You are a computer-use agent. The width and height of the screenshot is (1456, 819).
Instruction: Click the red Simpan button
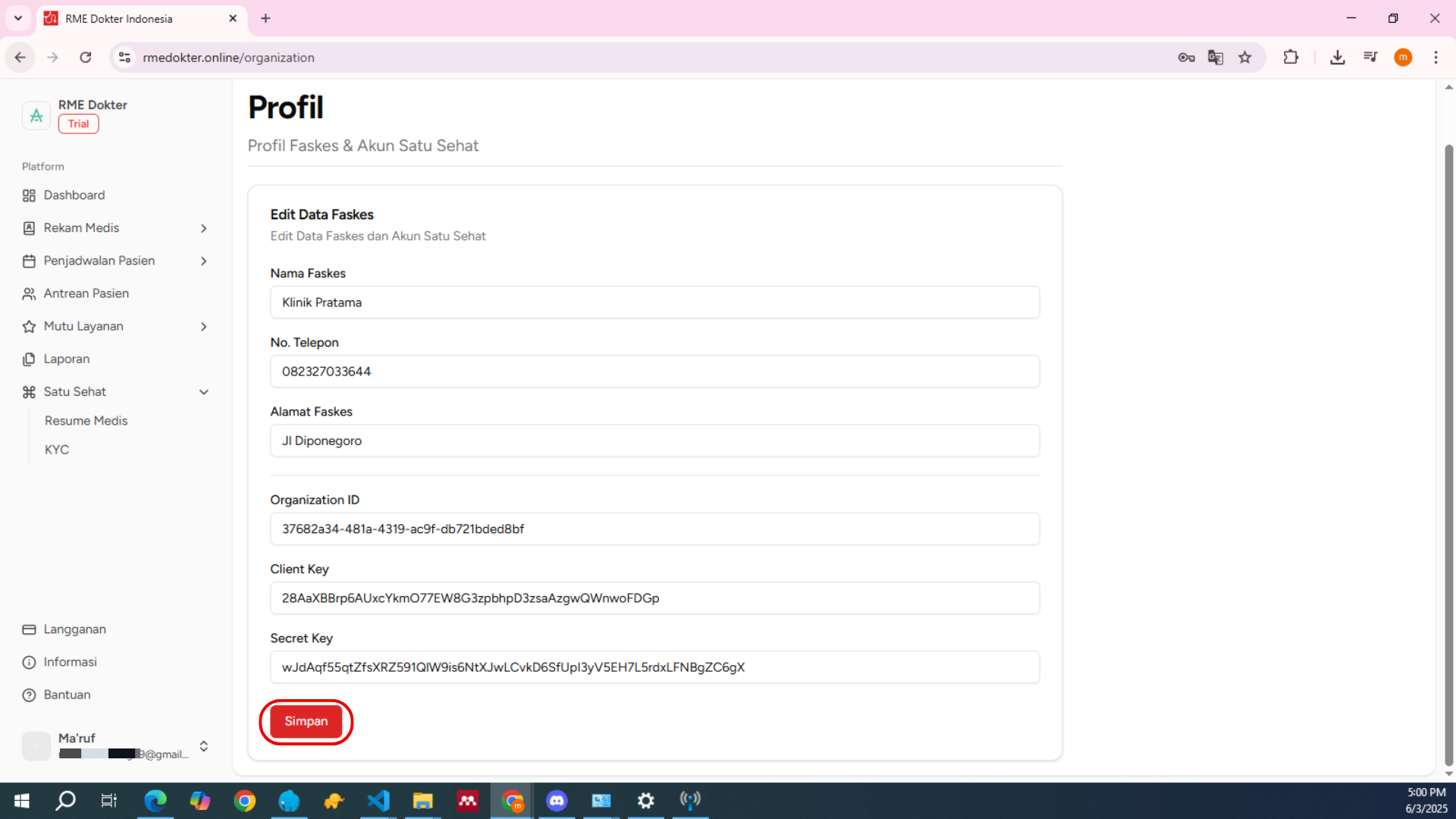point(306,721)
